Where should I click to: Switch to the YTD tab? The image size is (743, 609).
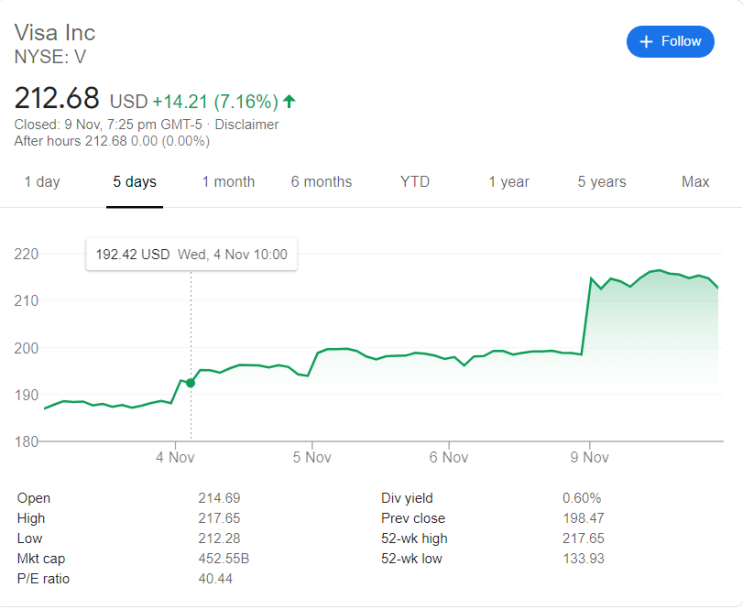[x=415, y=182]
